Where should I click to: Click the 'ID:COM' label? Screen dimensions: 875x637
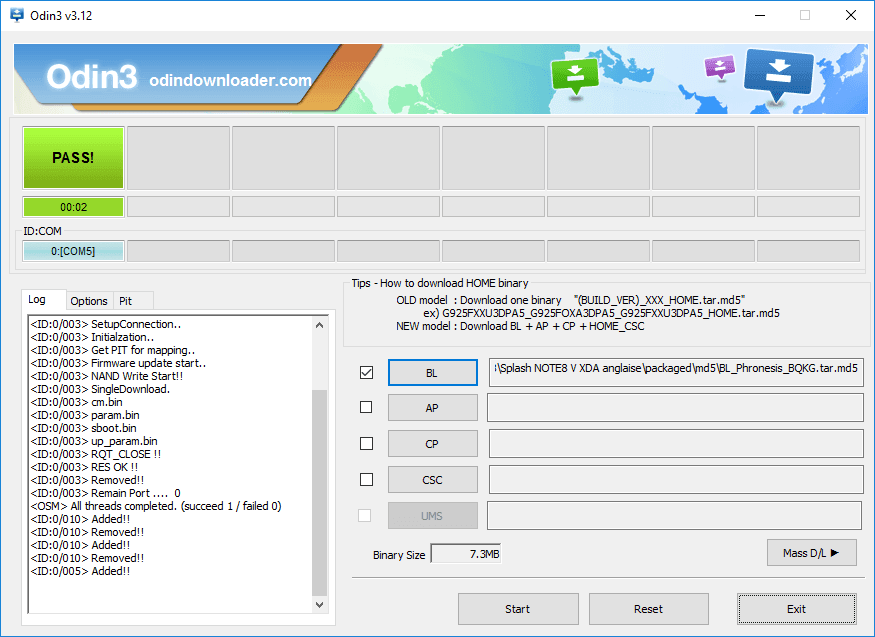pyautogui.click(x=42, y=231)
